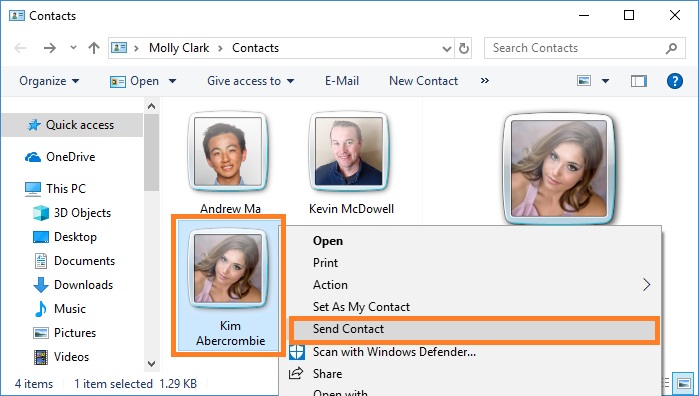Click the Downloads arrow icon
Screen dimensions: 699x396
(x=41, y=285)
